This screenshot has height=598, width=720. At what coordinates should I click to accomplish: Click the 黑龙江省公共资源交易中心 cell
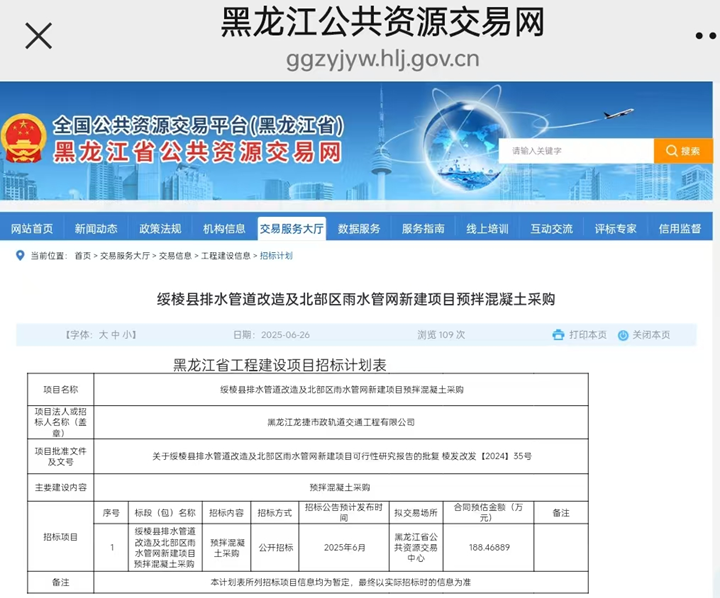[x=416, y=547]
